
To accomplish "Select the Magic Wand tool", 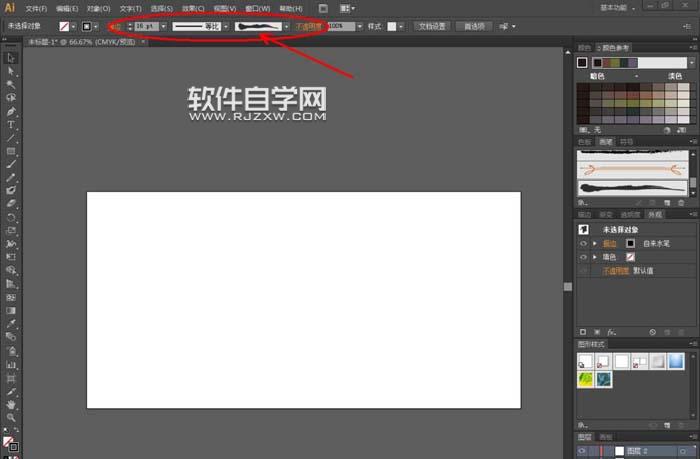I will (x=11, y=84).
